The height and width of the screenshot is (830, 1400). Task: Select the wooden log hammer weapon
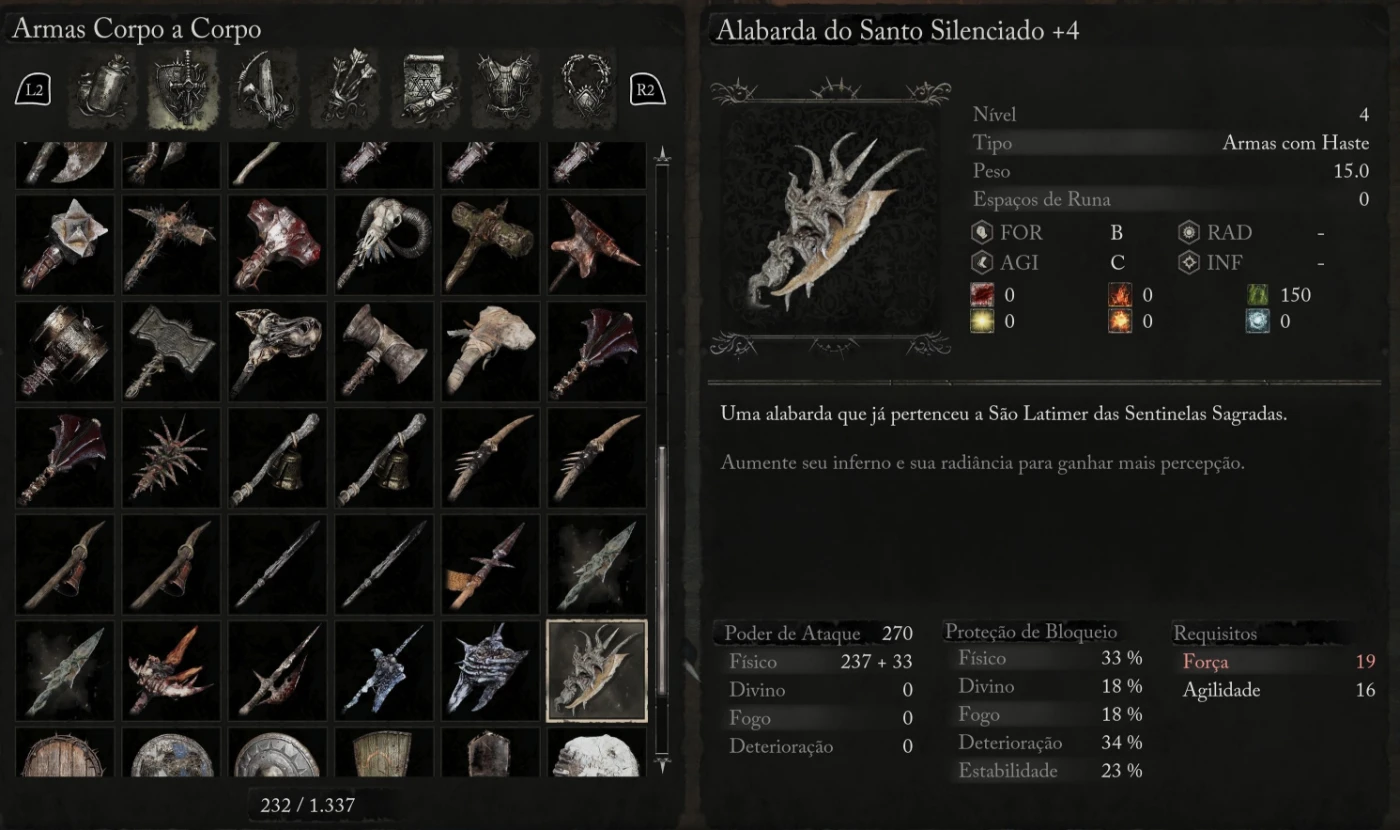pyautogui.click(x=490, y=244)
